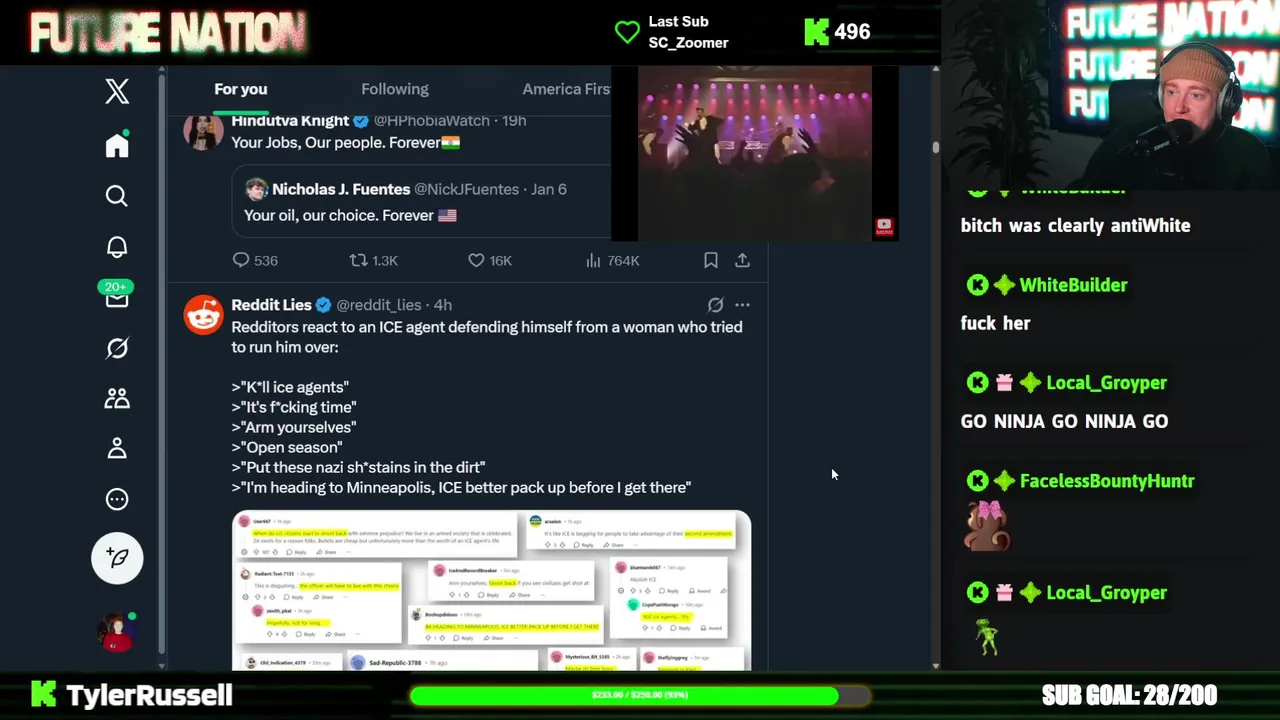This screenshot has height=720, width=1280.
Task: Click the 19h timestamp on Hindutva post
Action: coord(514,120)
